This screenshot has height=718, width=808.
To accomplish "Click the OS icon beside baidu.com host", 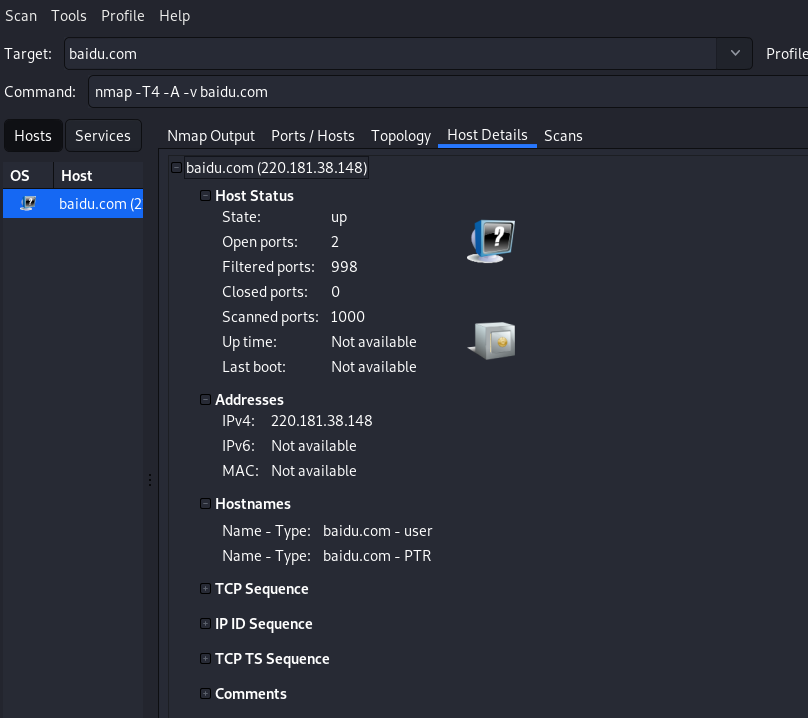I will (x=28, y=204).
